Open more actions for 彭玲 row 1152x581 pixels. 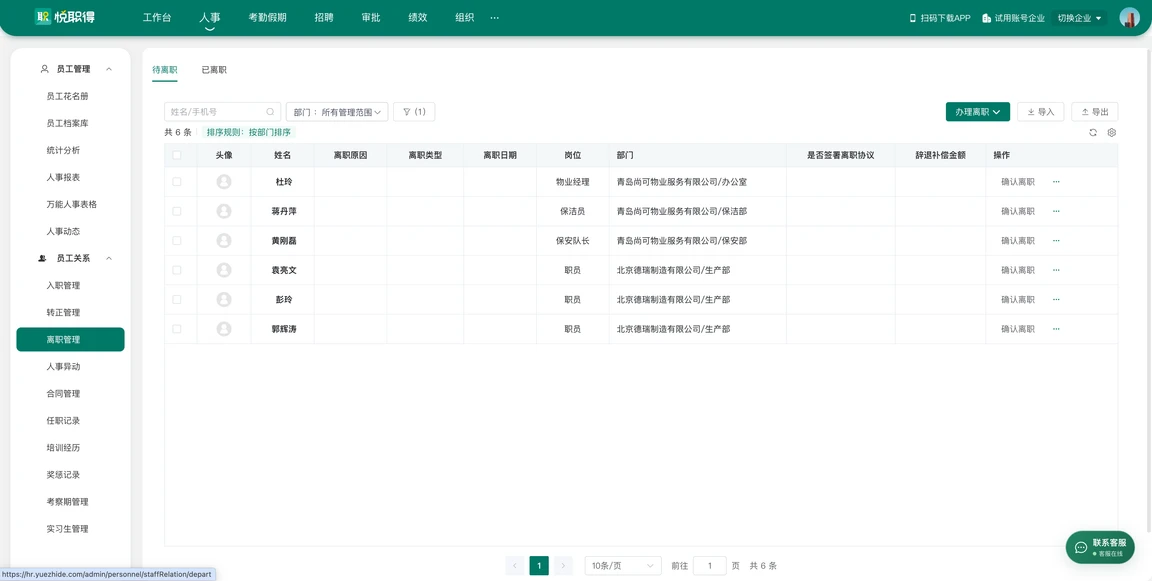coord(1056,299)
